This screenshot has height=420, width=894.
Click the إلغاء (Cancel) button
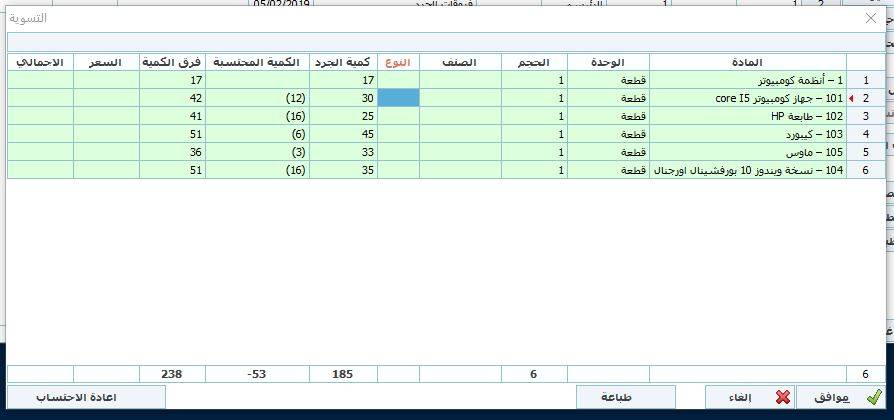tap(750, 397)
